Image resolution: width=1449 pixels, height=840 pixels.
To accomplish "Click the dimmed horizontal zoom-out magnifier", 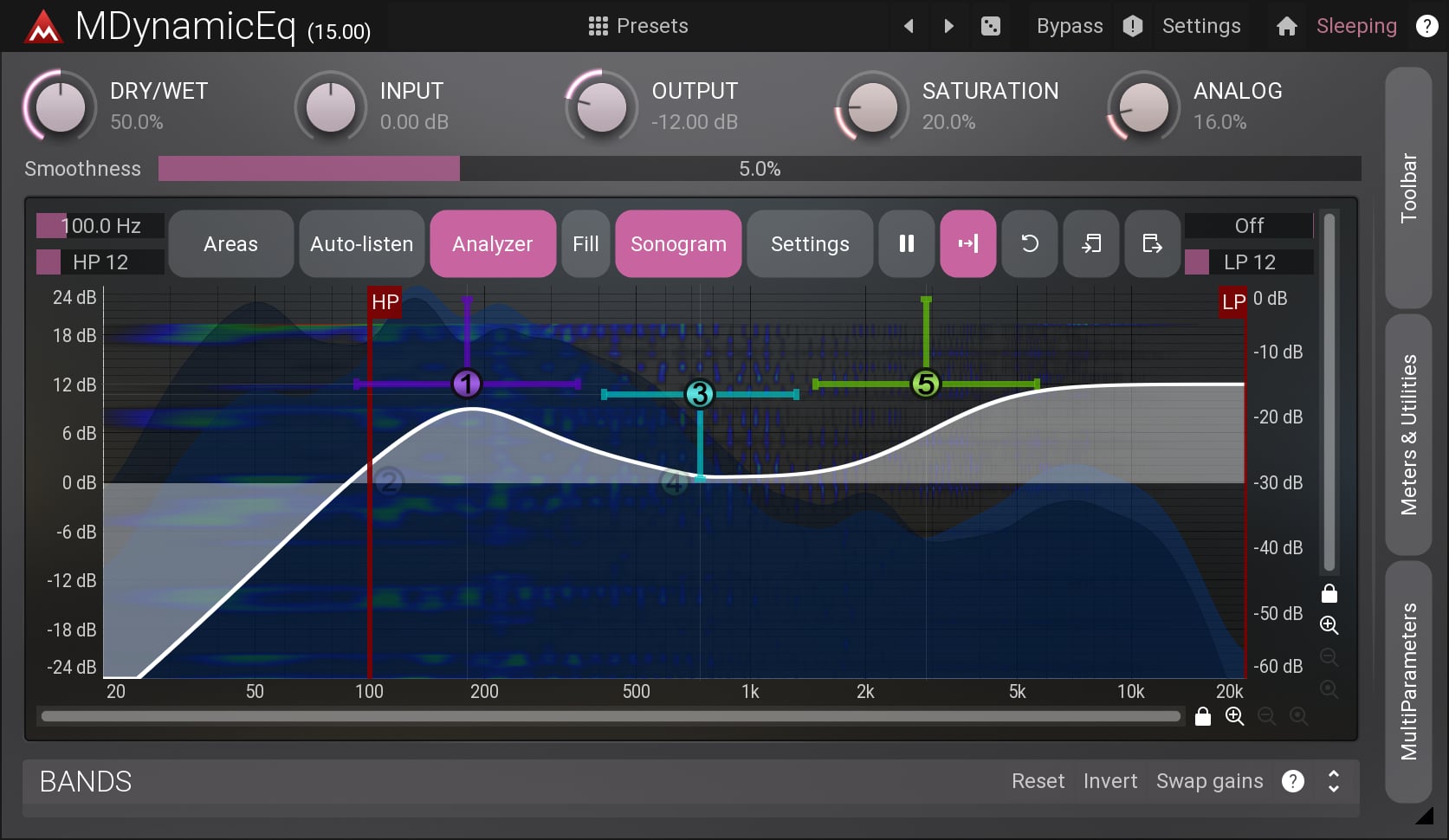I will 1267,716.
